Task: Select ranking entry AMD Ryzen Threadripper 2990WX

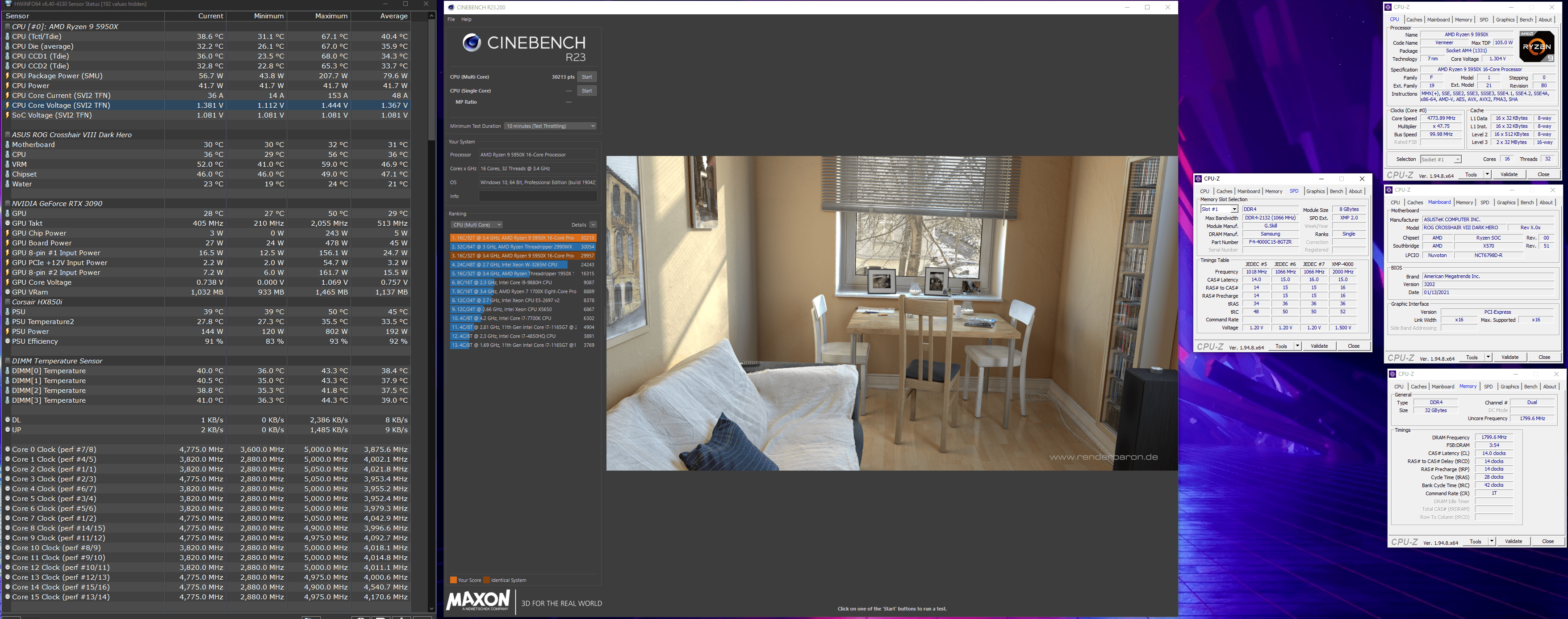Action: 523,247
